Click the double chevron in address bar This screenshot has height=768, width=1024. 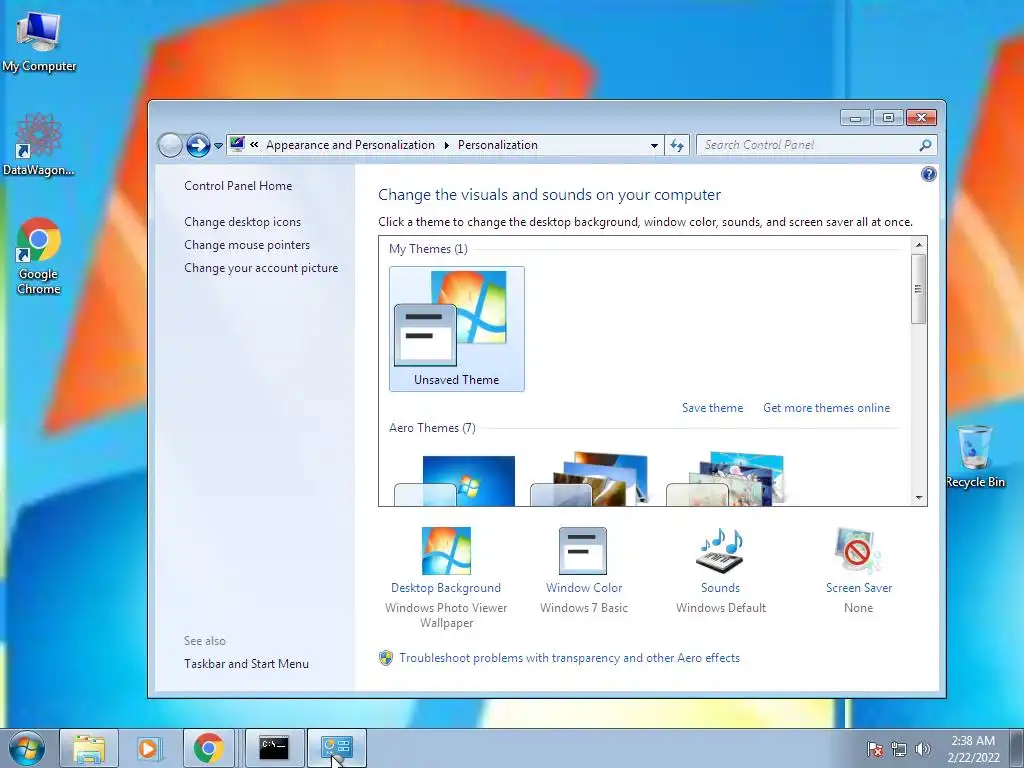point(254,145)
